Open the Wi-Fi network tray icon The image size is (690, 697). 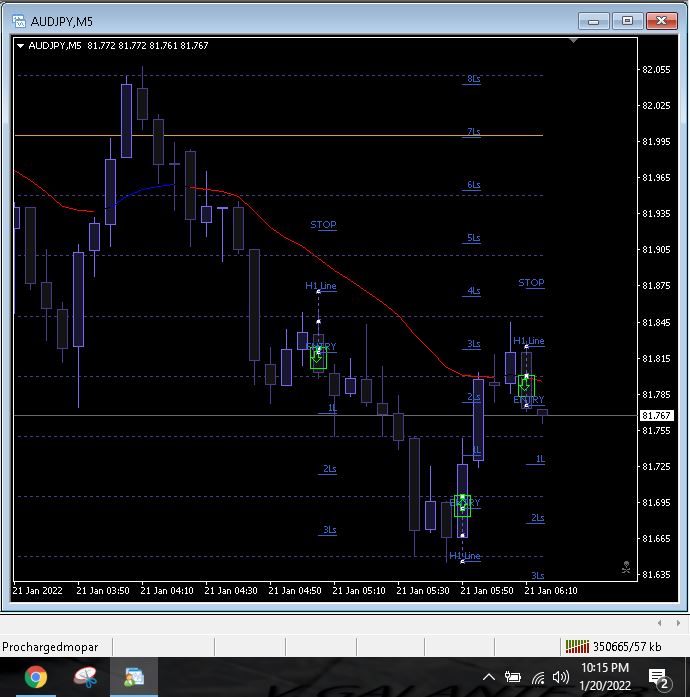tap(538, 677)
